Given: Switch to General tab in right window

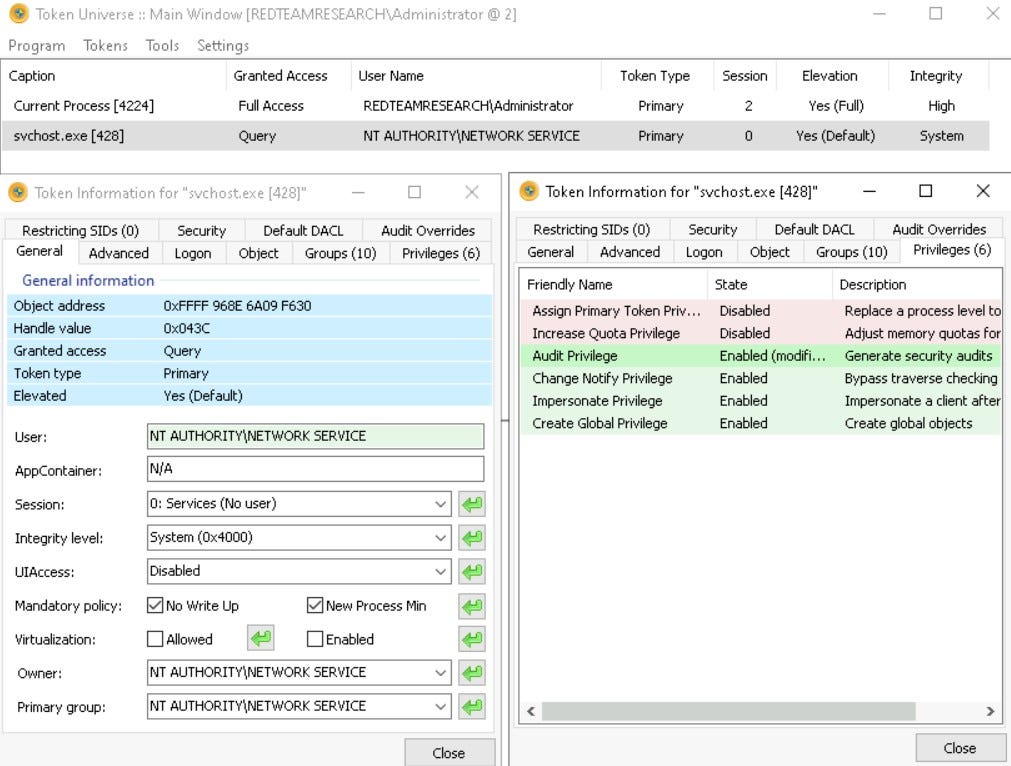Looking at the screenshot, I should tap(551, 252).
